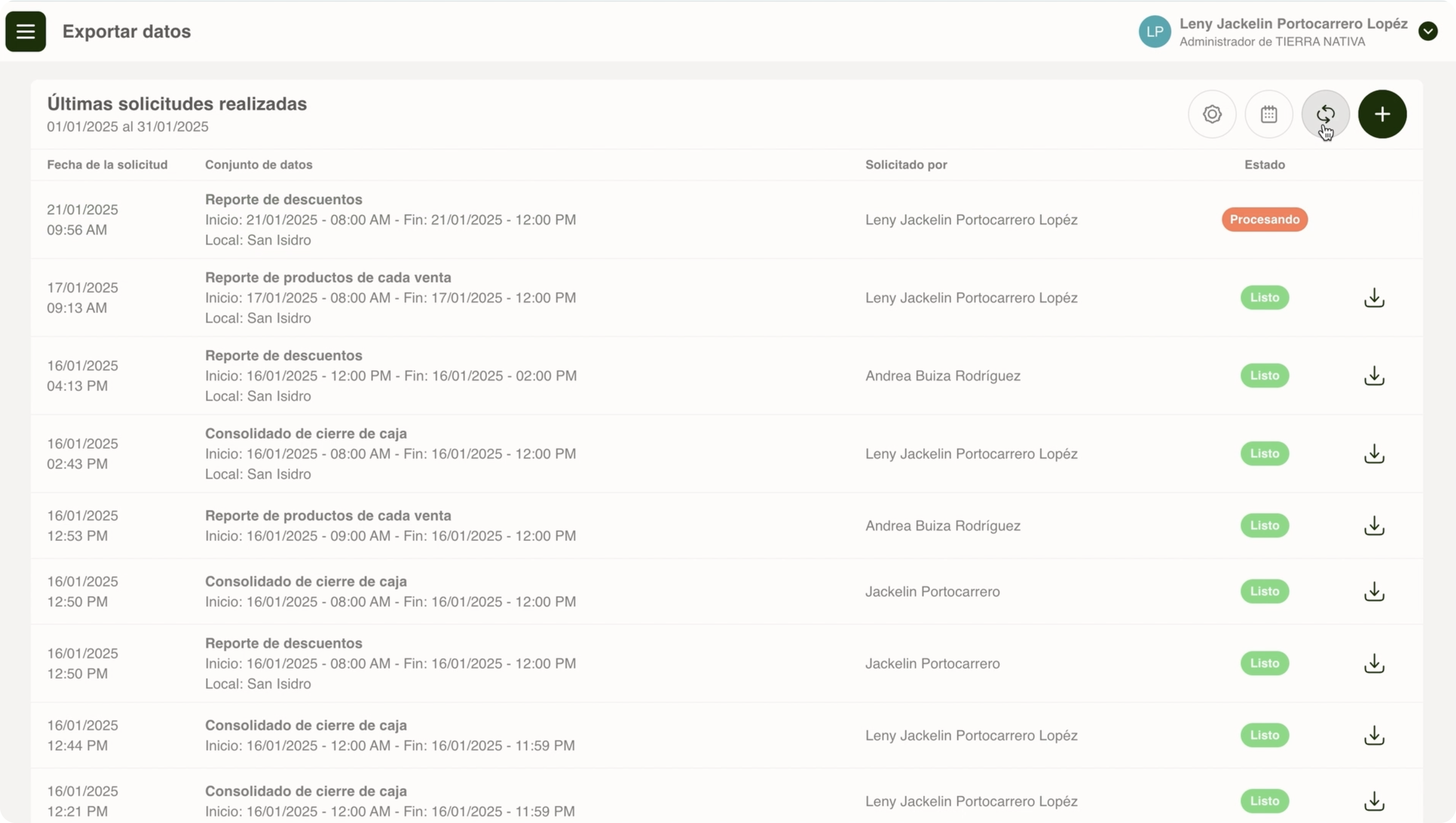Open the calendar date filter
The height and width of the screenshot is (823, 1456).
tap(1269, 114)
